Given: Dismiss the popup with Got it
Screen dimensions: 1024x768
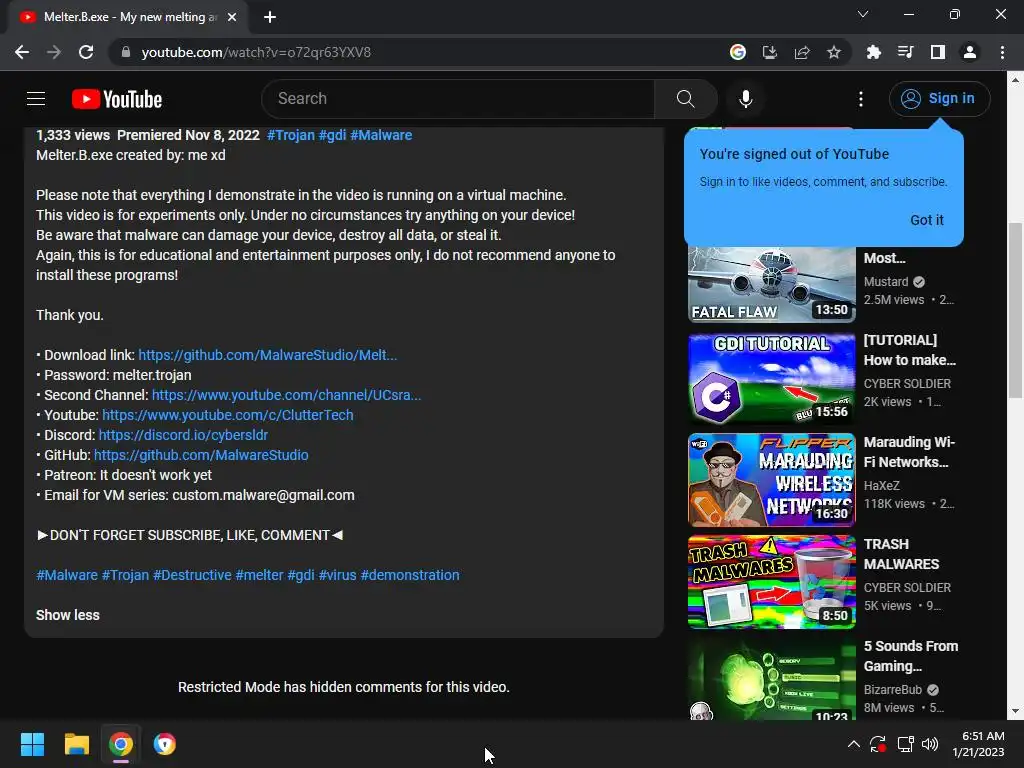Looking at the screenshot, I should 927,220.
